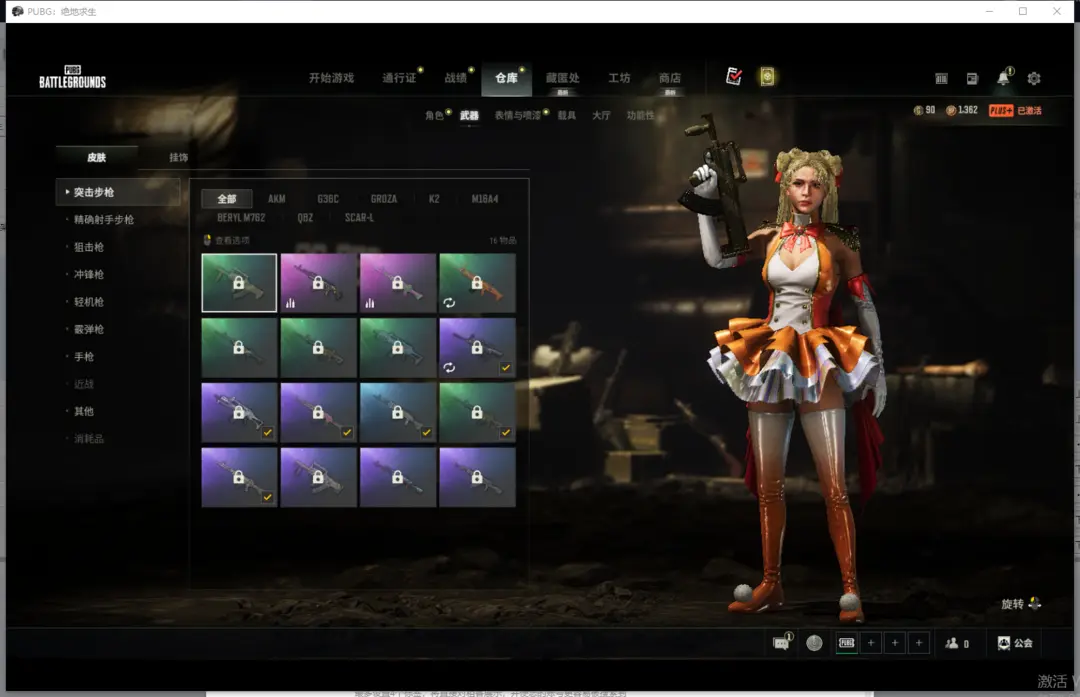Select the 仓库 tab

(506, 78)
